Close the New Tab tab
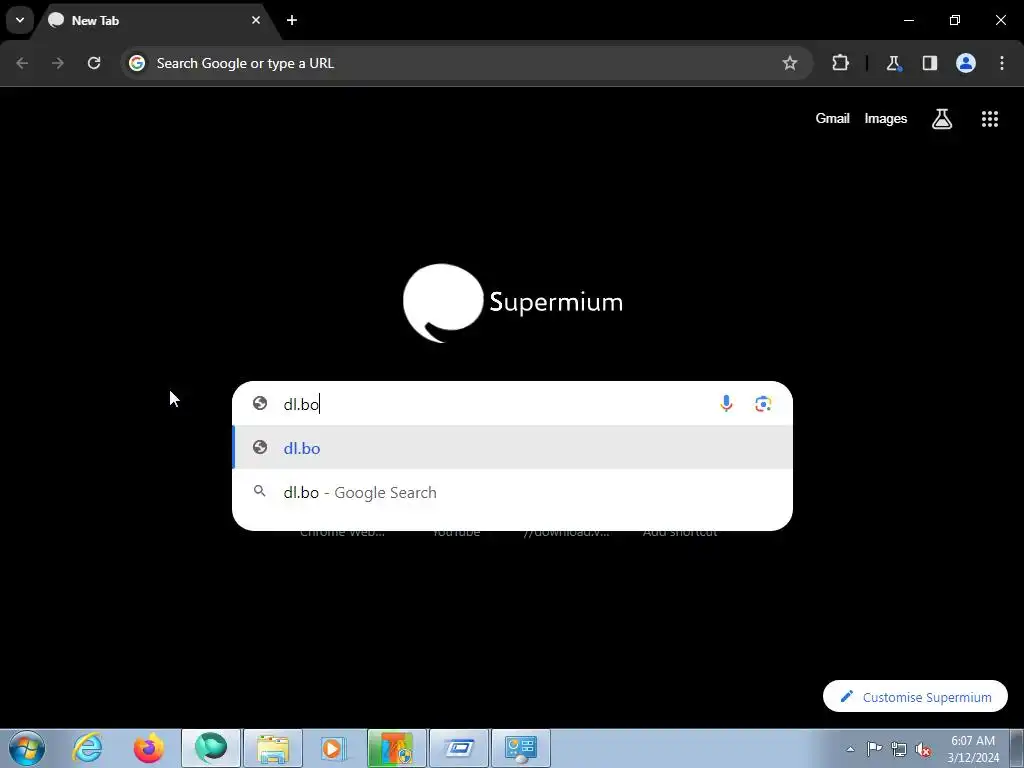1024x768 pixels. (x=256, y=20)
